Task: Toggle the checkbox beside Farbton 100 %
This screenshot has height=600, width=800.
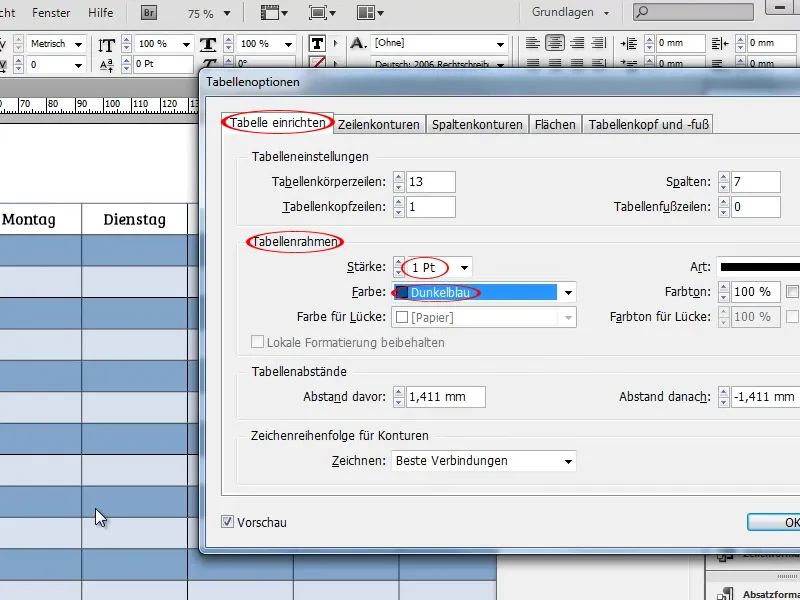Action: point(792,291)
